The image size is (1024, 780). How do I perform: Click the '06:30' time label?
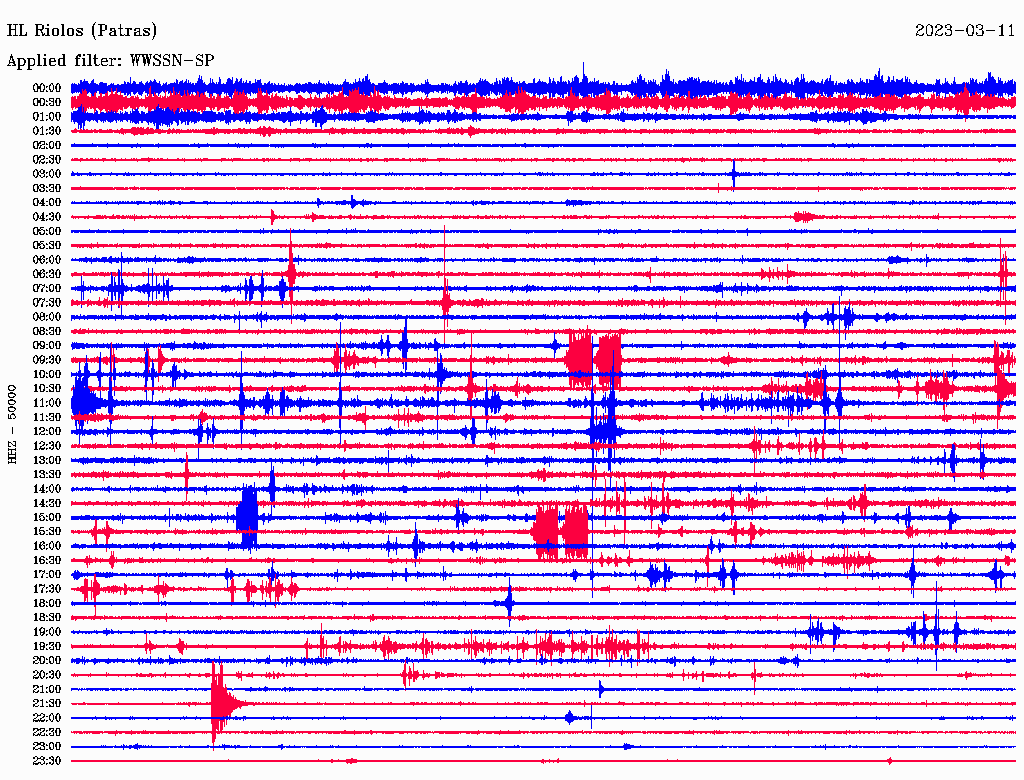(x=47, y=274)
